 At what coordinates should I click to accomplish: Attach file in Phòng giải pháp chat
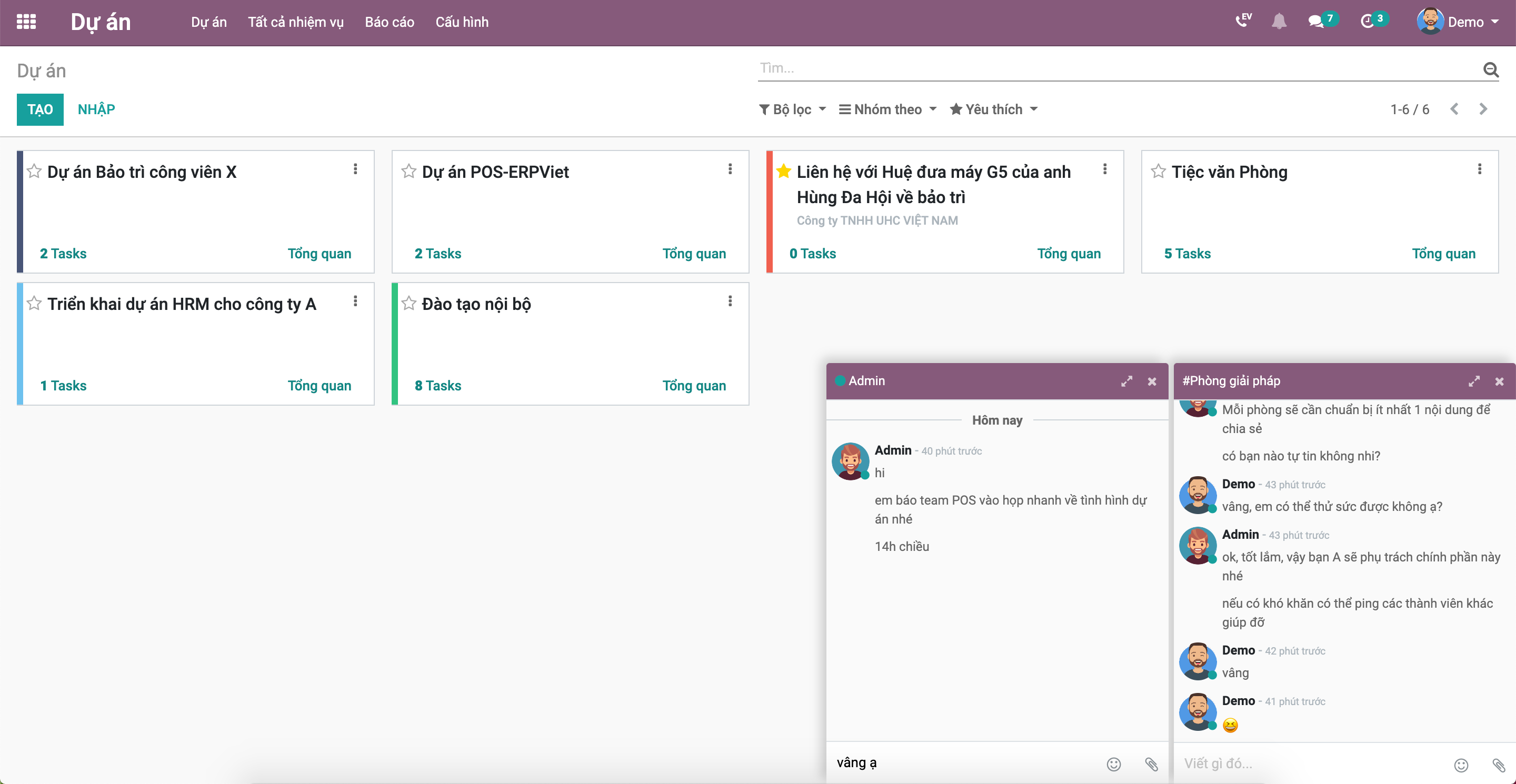pos(1498,765)
